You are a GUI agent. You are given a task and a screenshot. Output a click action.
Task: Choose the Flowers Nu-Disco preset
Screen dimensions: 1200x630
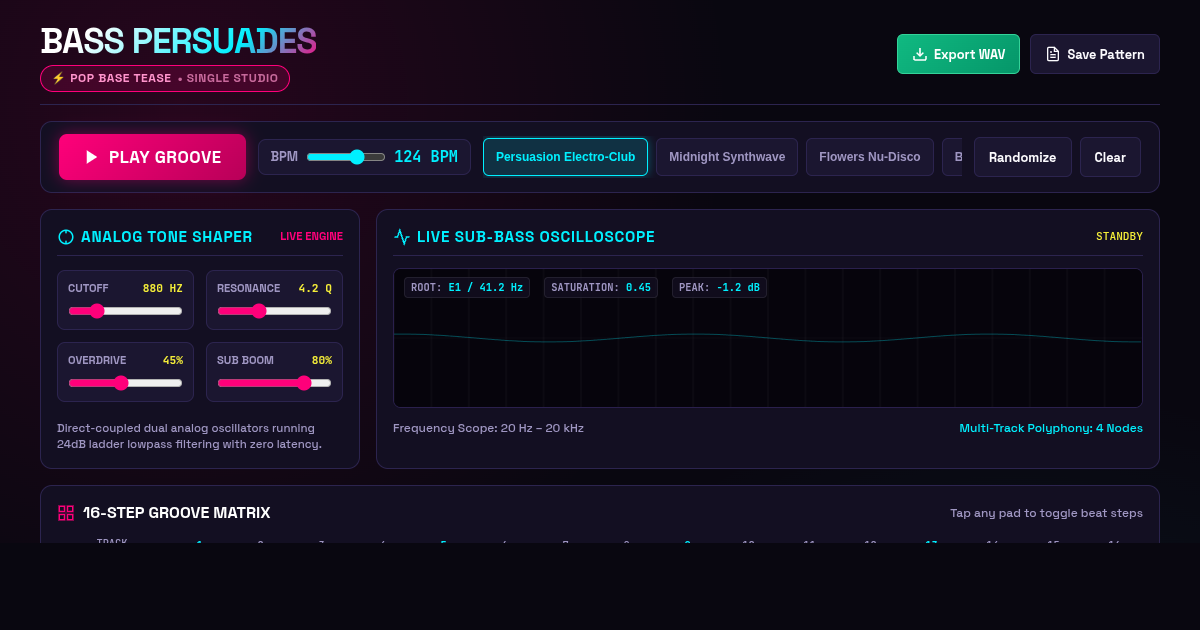870,157
